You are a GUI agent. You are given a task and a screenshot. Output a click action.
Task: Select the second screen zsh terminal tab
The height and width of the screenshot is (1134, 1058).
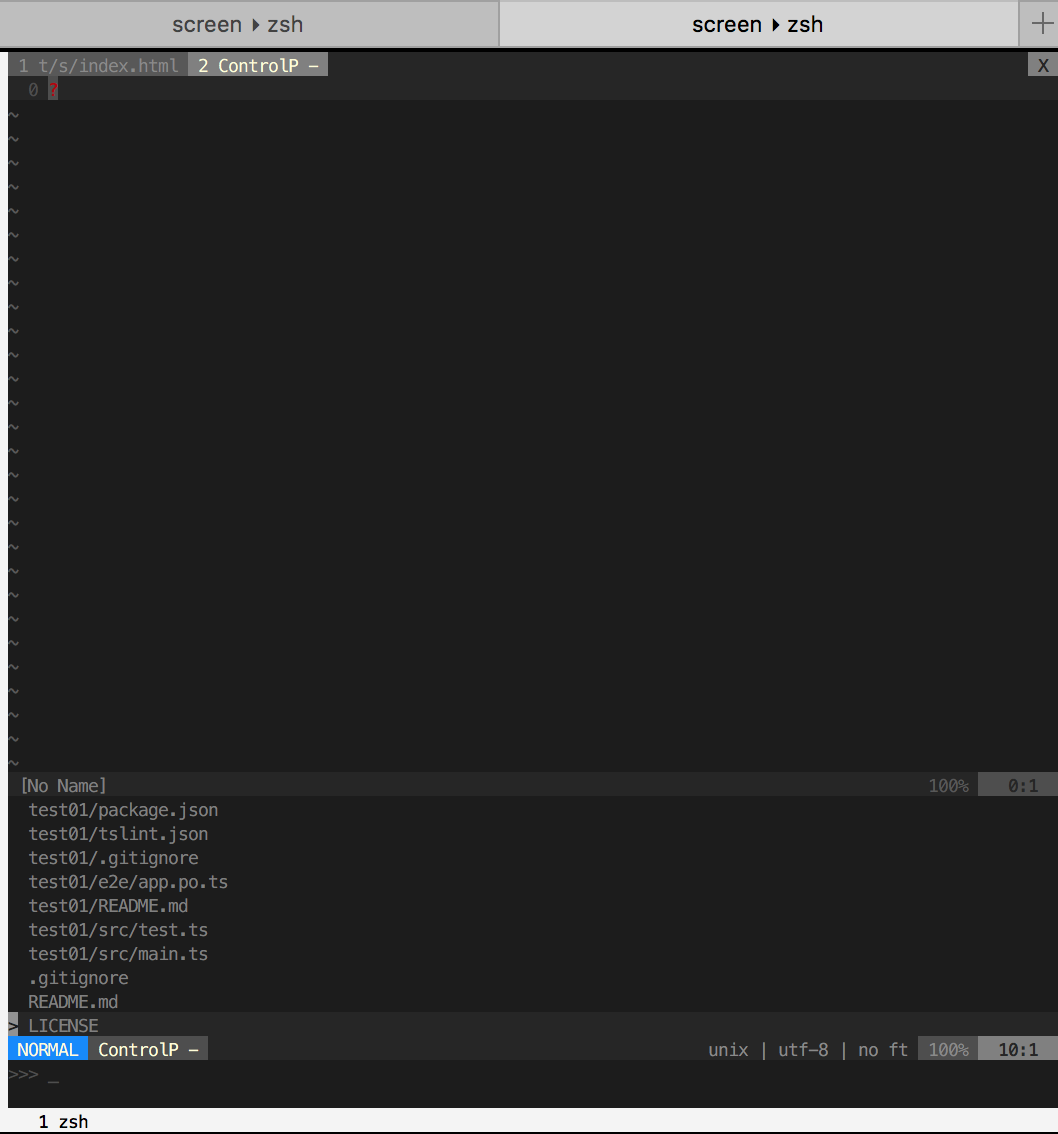pos(758,24)
